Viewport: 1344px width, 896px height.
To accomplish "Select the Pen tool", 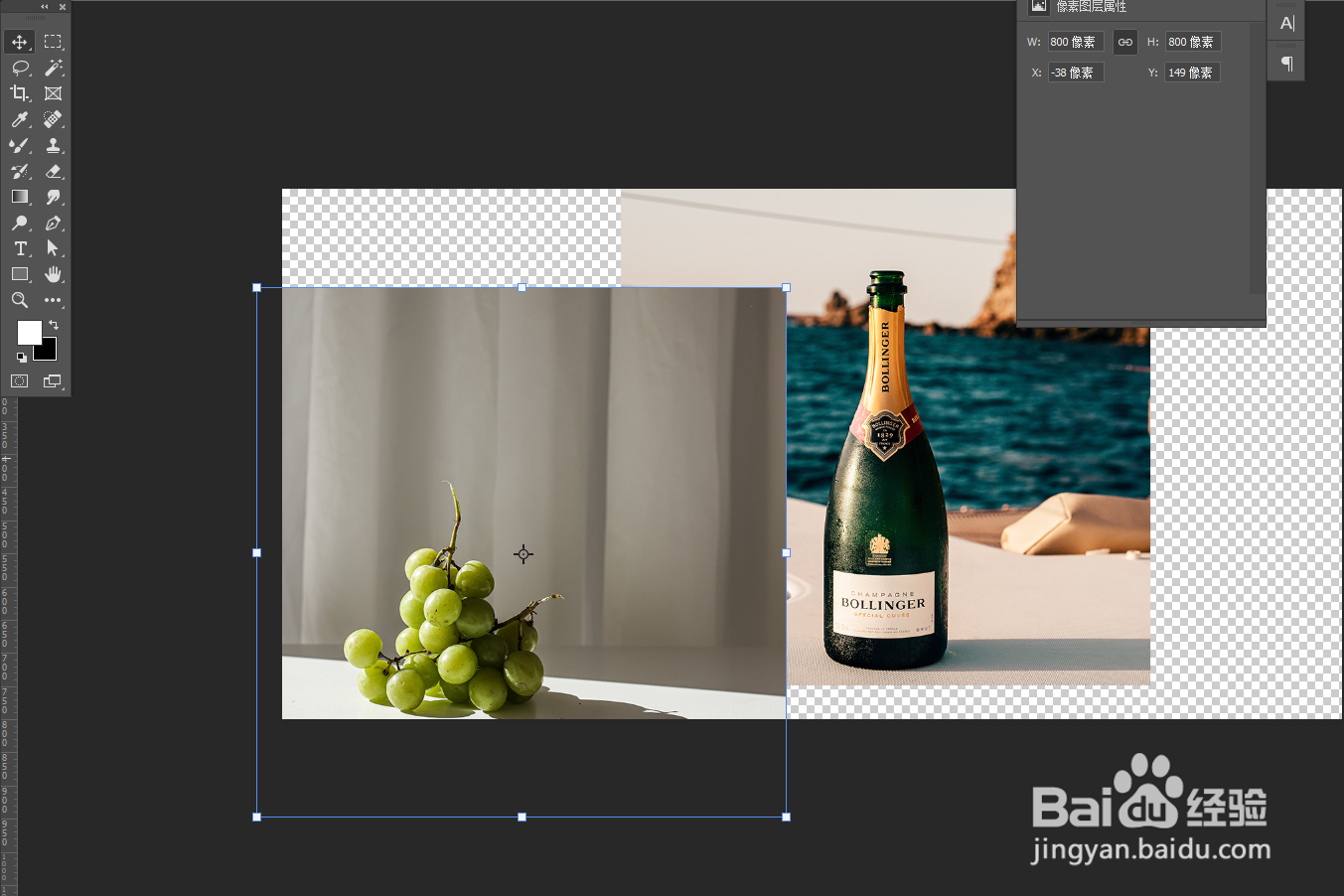I will (53, 223).
